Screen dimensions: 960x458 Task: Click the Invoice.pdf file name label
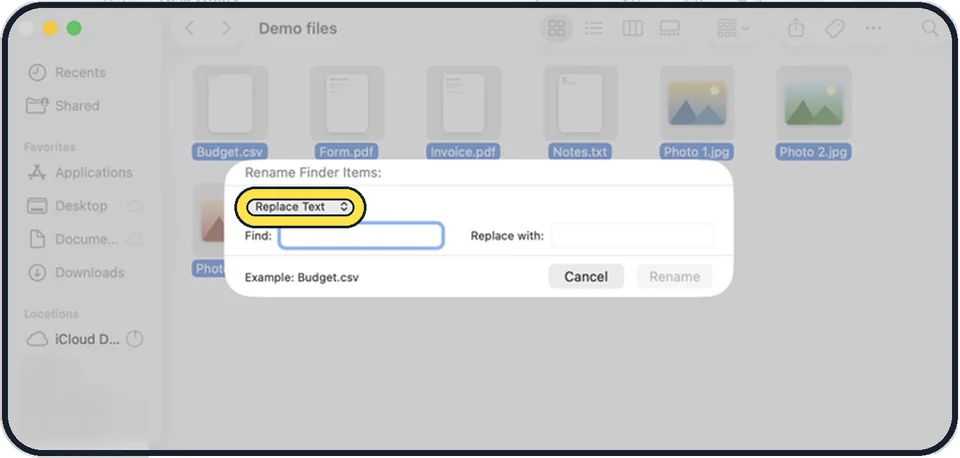coord(463,152)
